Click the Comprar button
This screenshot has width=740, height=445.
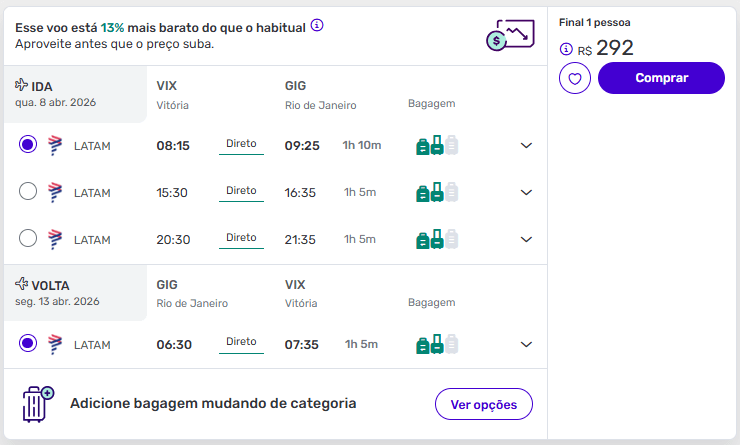[661, 77]
